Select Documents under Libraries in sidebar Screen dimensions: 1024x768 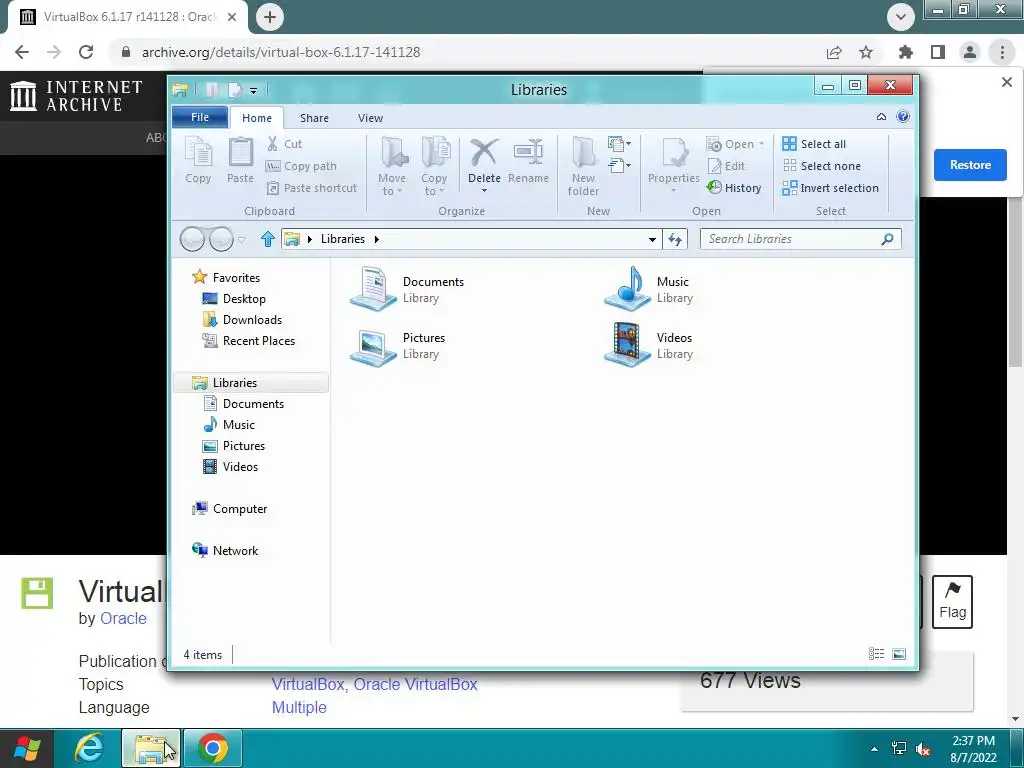(x=243, y=404)
